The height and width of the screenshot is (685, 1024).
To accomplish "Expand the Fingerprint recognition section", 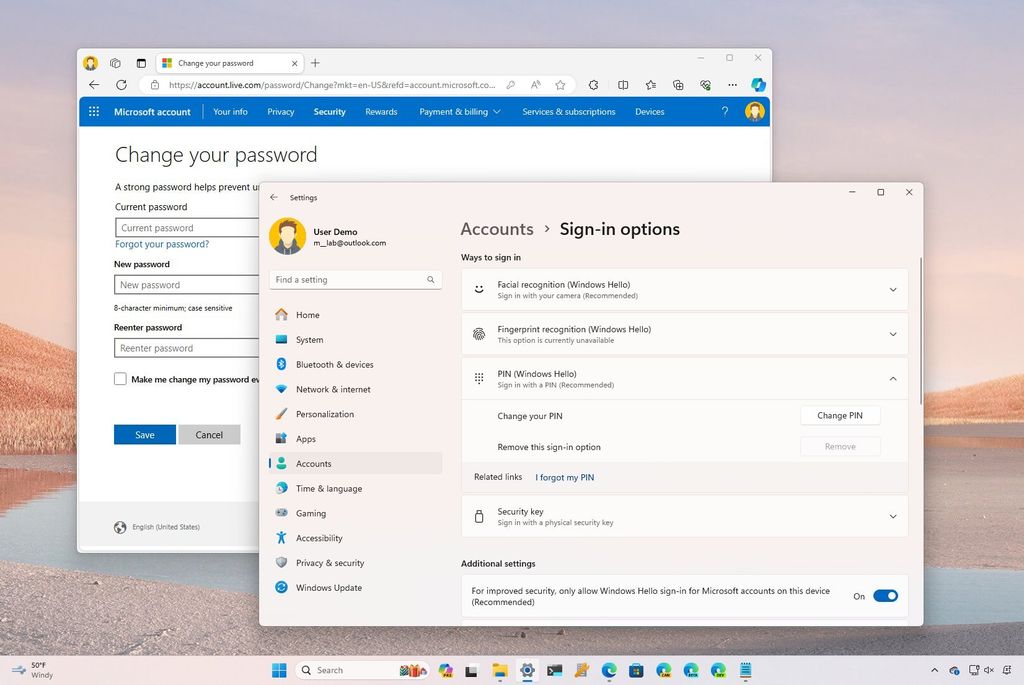I will (x=893, y=334).
